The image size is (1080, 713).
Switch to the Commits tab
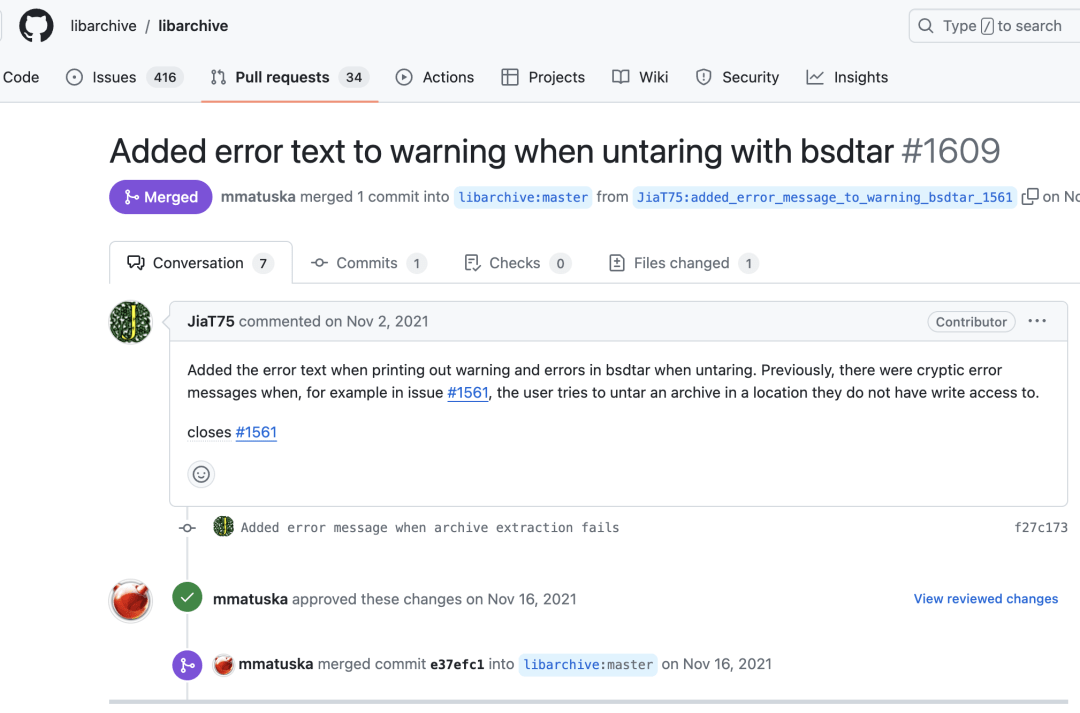(368, 263)
